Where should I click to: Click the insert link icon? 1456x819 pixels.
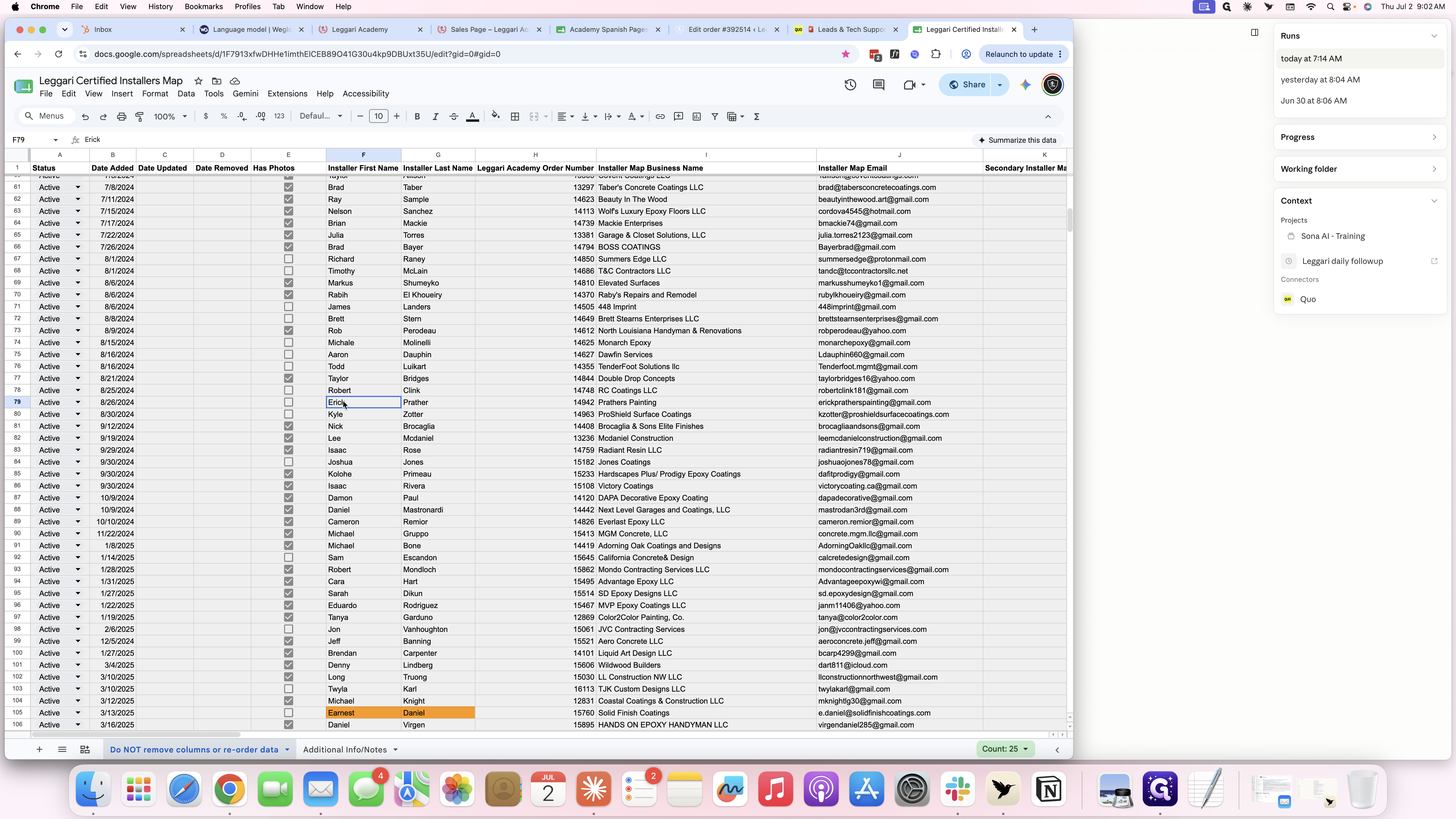[660, 116]
